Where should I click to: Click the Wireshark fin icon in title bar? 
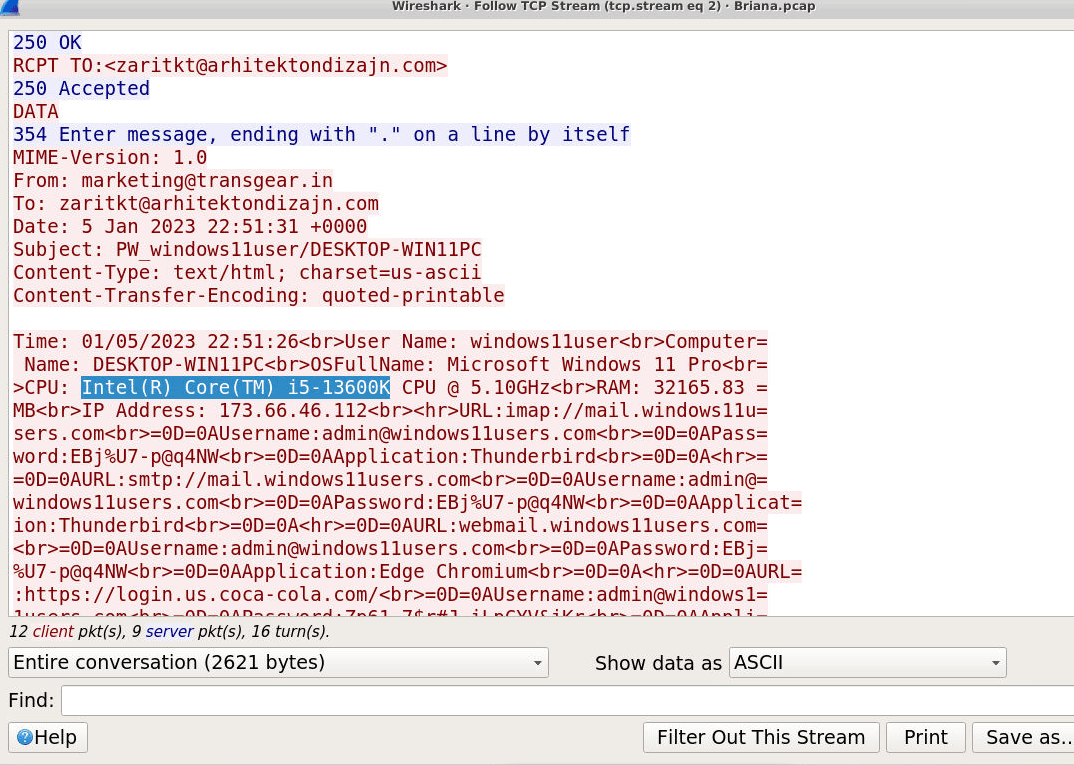[10, 7]
